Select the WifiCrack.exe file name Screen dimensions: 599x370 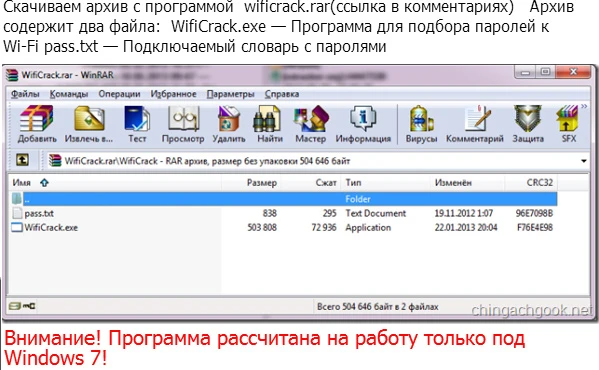51,228
